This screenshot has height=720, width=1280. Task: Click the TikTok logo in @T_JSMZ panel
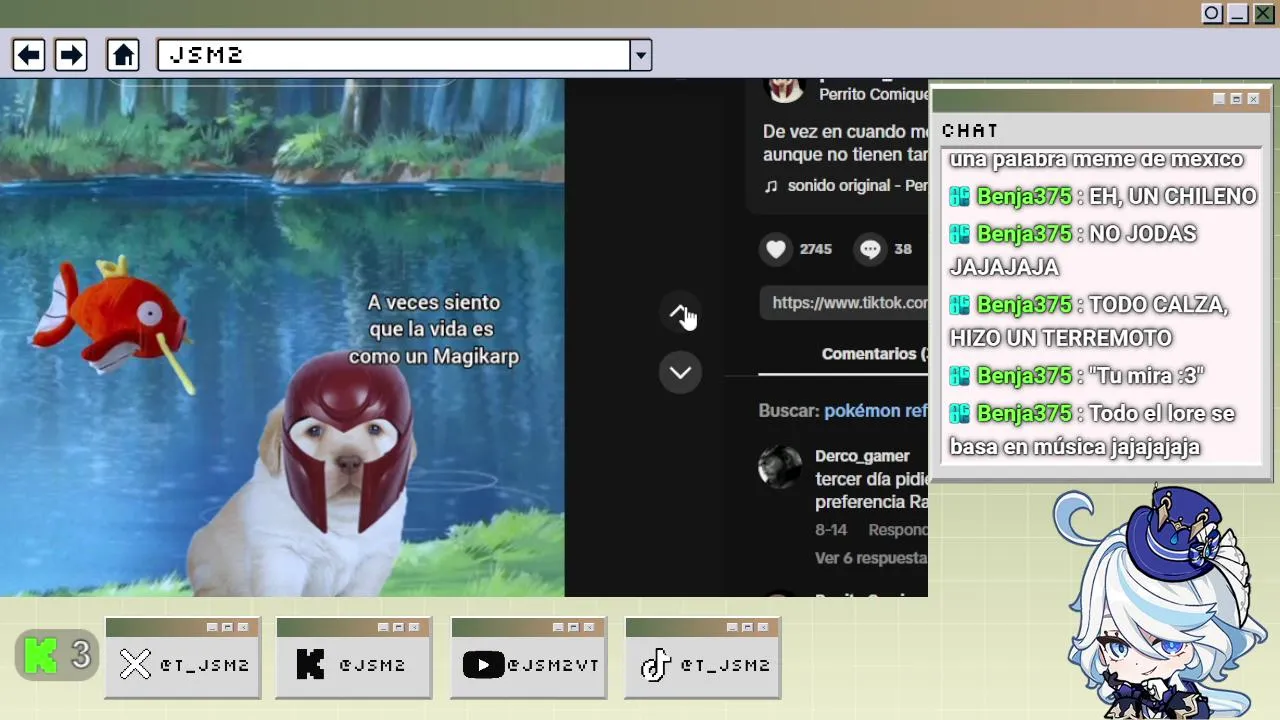point(655,664)
